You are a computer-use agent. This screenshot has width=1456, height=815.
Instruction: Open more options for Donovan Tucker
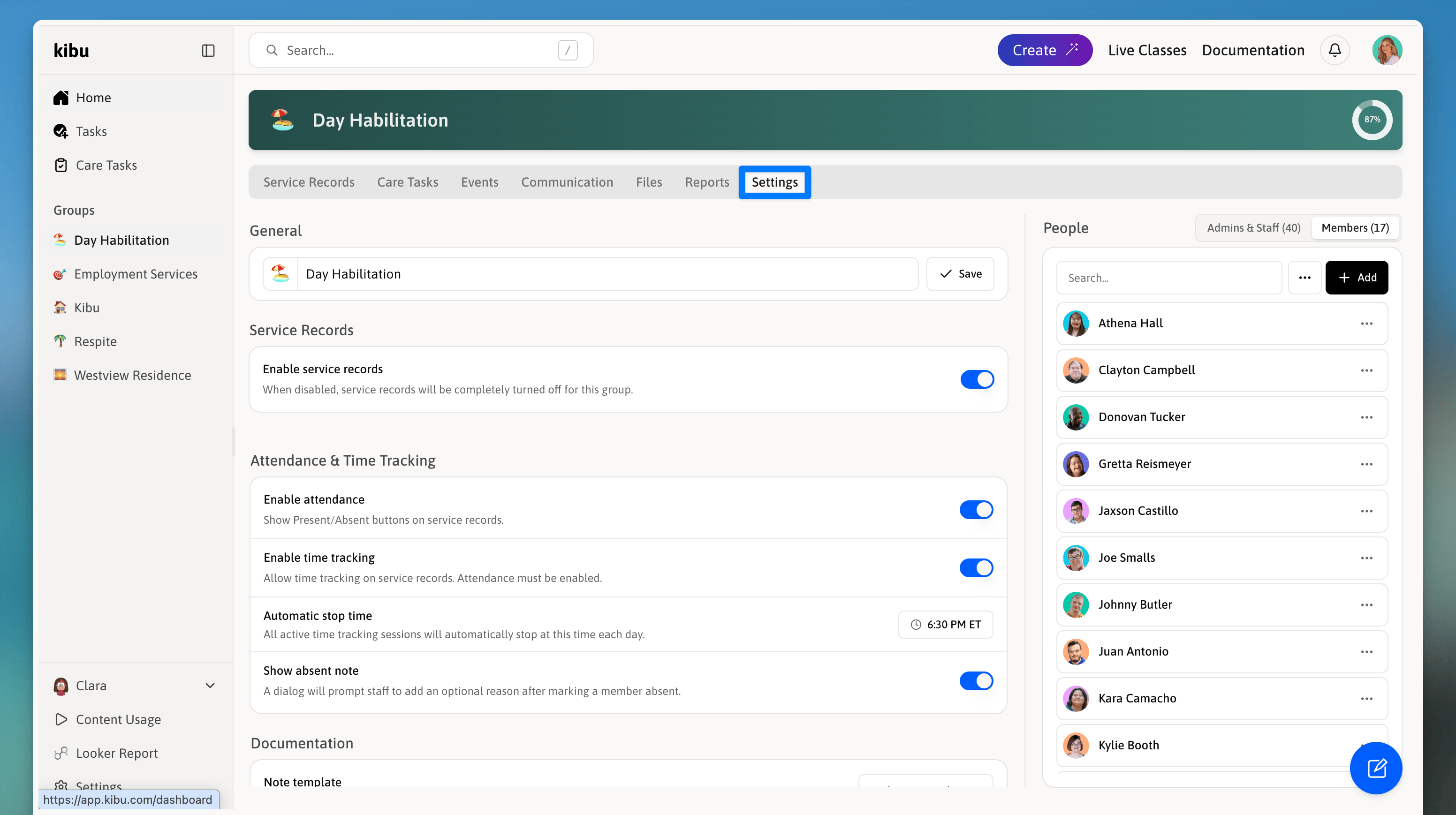(x=1366, y=418)
